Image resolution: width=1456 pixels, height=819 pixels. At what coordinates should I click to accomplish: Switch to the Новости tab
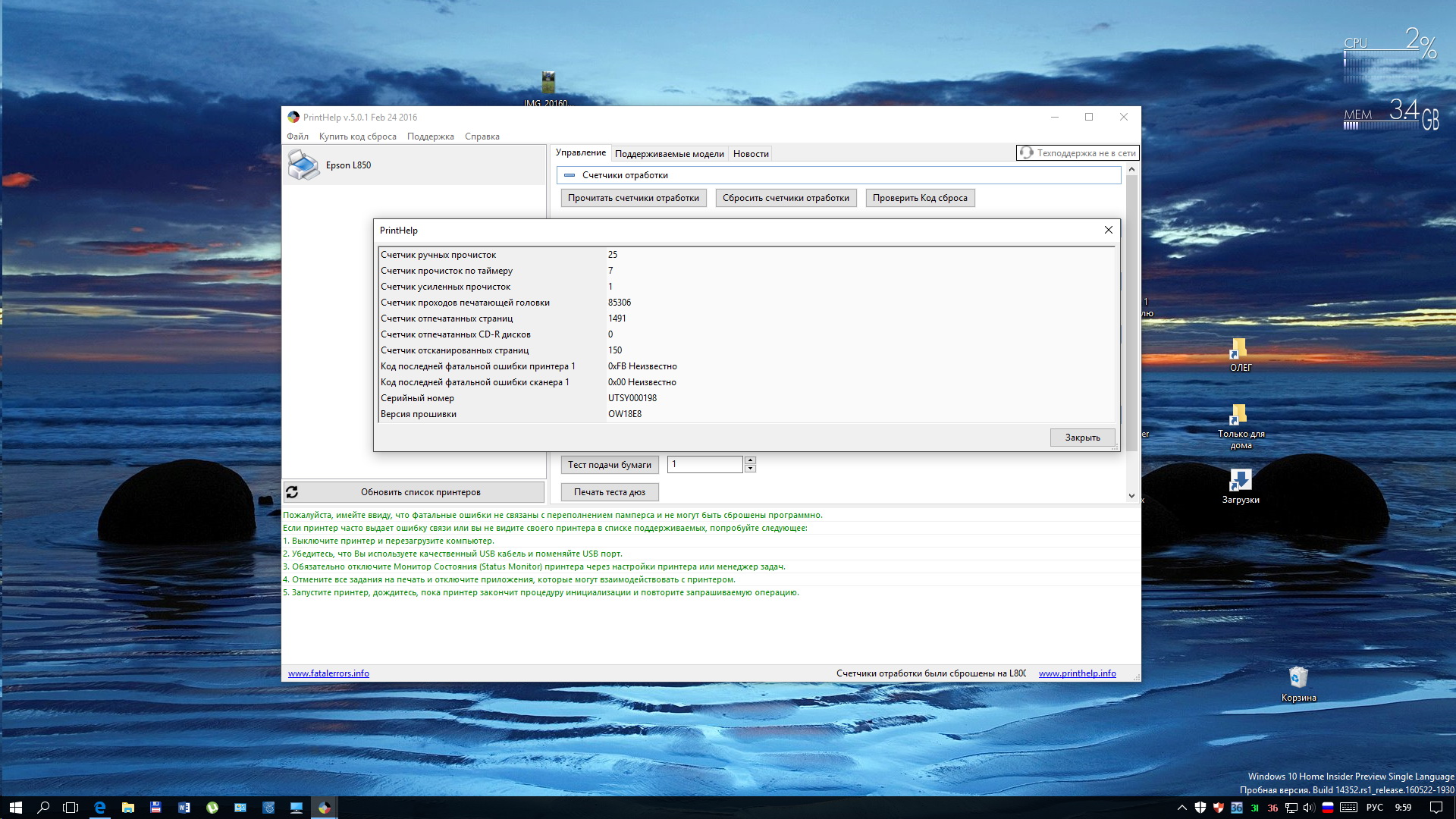(x=751, y=154)
